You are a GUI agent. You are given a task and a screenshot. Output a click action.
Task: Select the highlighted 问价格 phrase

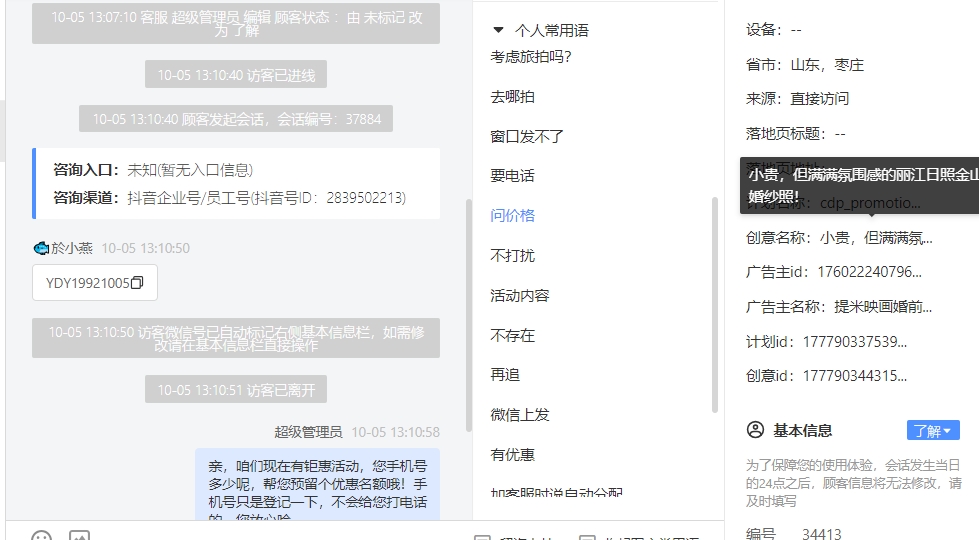[512, 216]
